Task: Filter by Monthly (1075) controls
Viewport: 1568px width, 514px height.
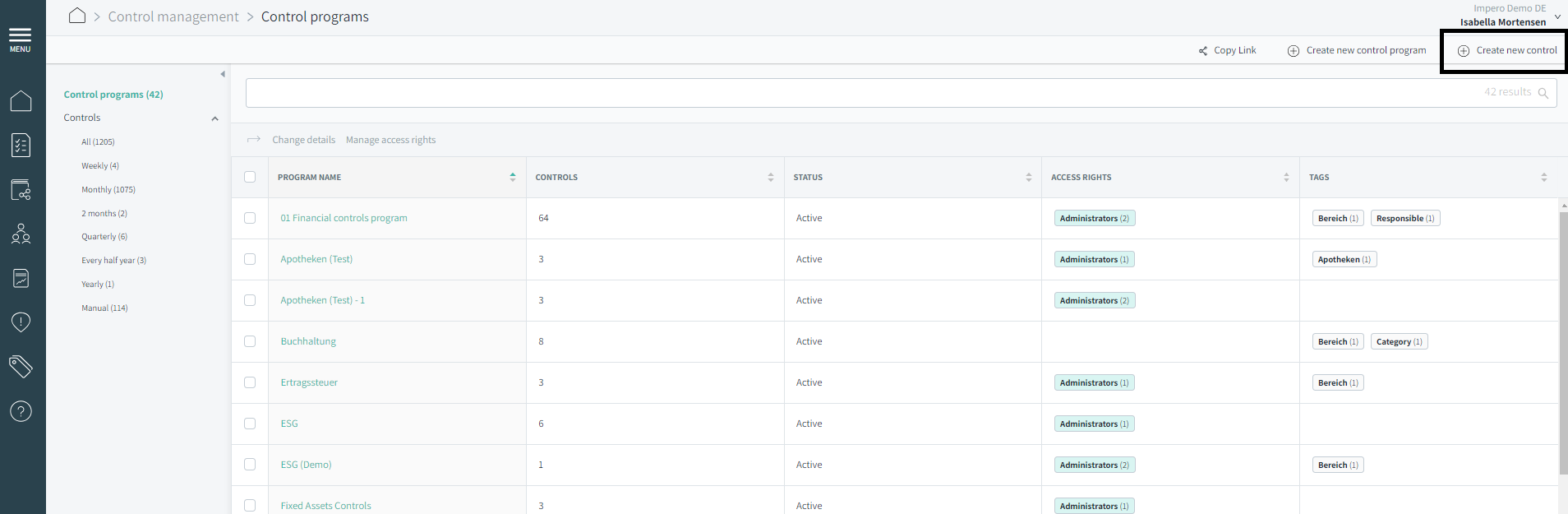Action: click(x=108, y=190)
